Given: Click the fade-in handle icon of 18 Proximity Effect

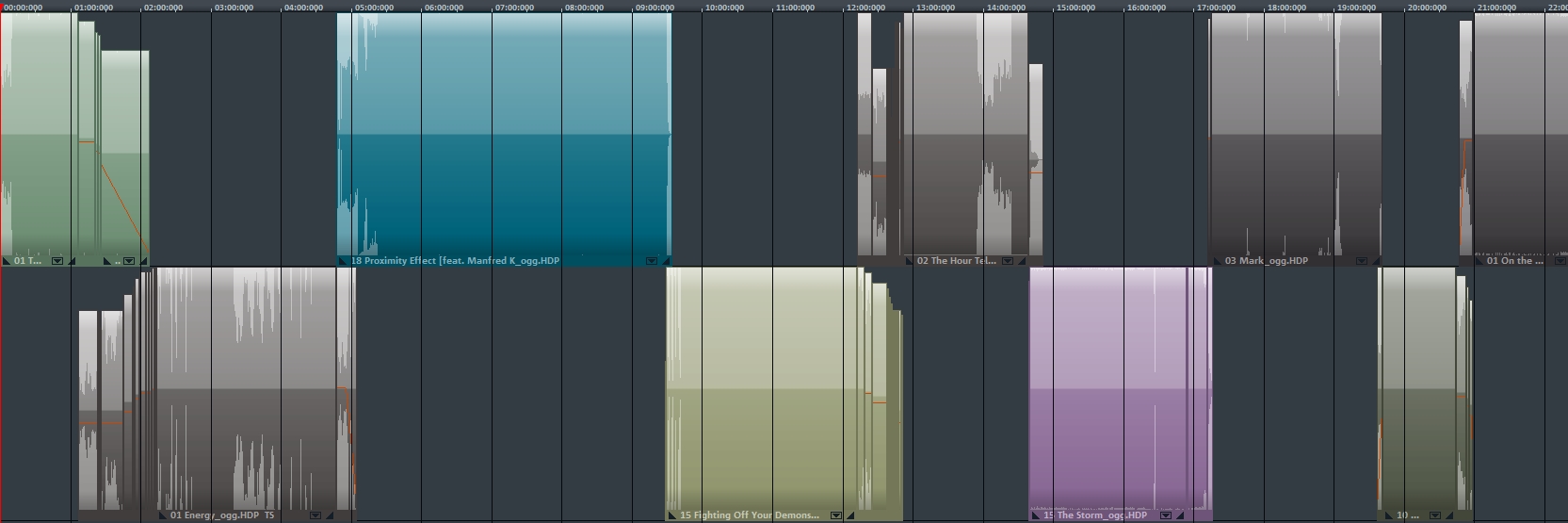Looking at the screenshot, I should tap(343, 261).
